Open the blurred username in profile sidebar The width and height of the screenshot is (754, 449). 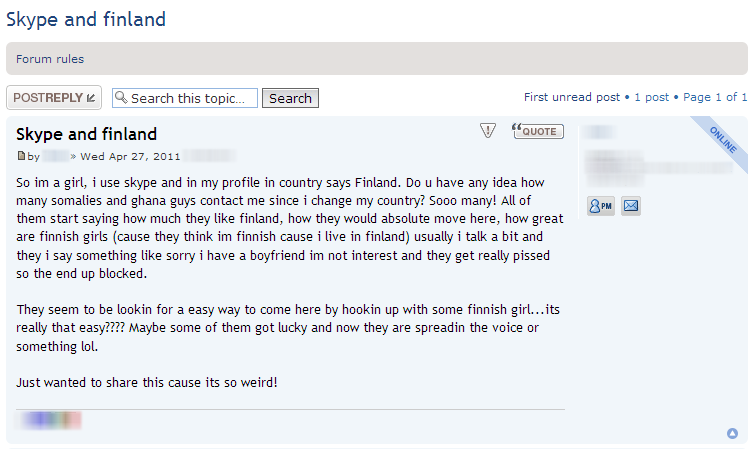[x=598, y=132]
